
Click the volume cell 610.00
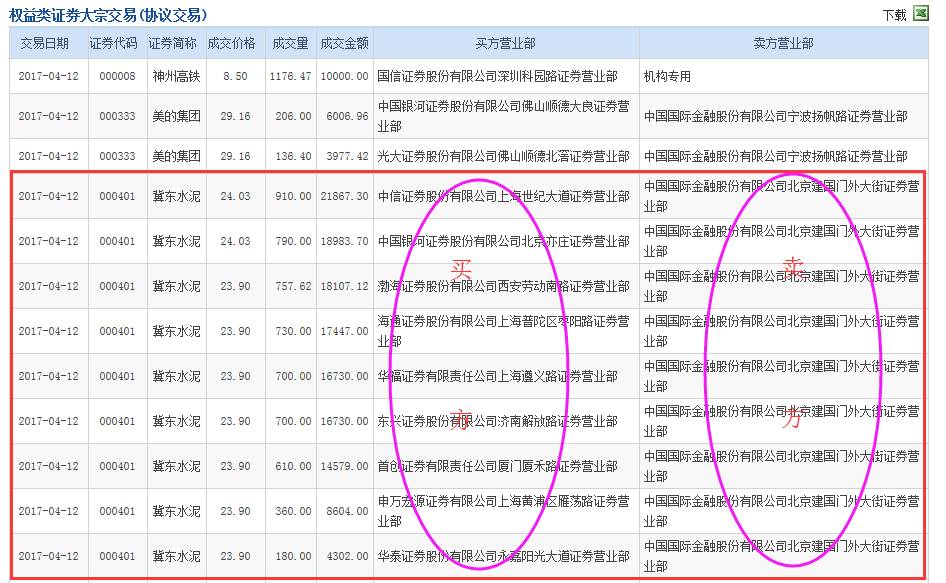tap(293, 466)
